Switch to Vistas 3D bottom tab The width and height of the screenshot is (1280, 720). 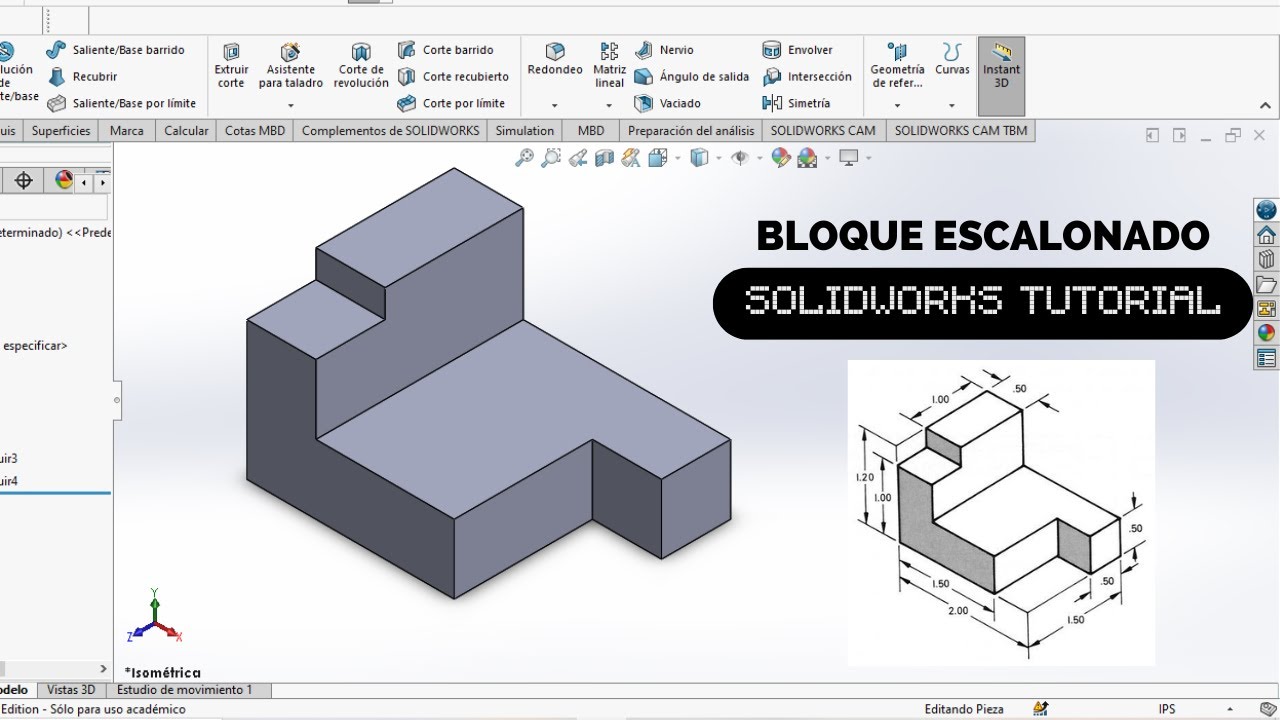pyautogui.click(x=71, y=690)
